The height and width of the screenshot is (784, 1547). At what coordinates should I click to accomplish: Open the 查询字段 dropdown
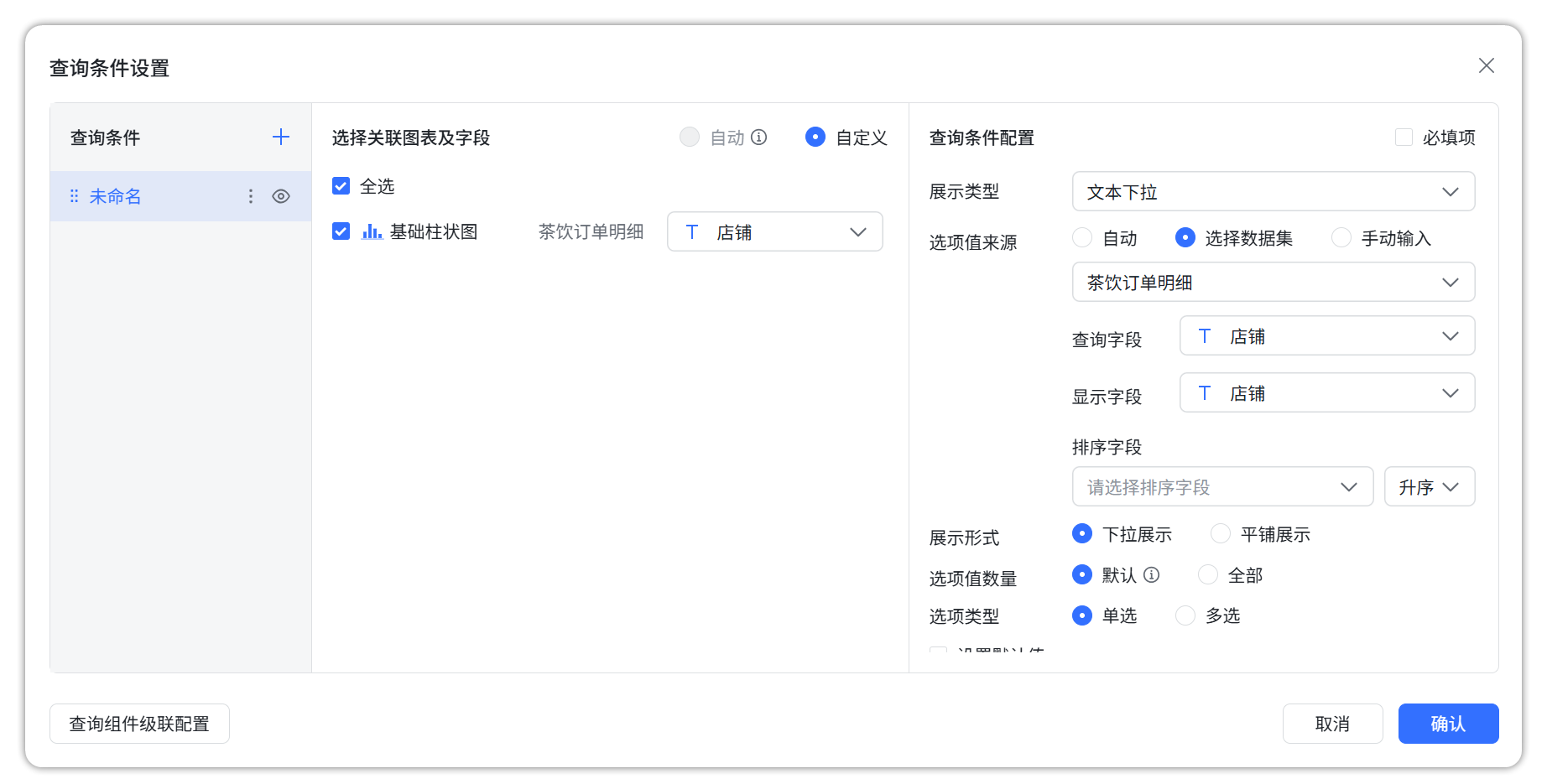pos(1327,335)
